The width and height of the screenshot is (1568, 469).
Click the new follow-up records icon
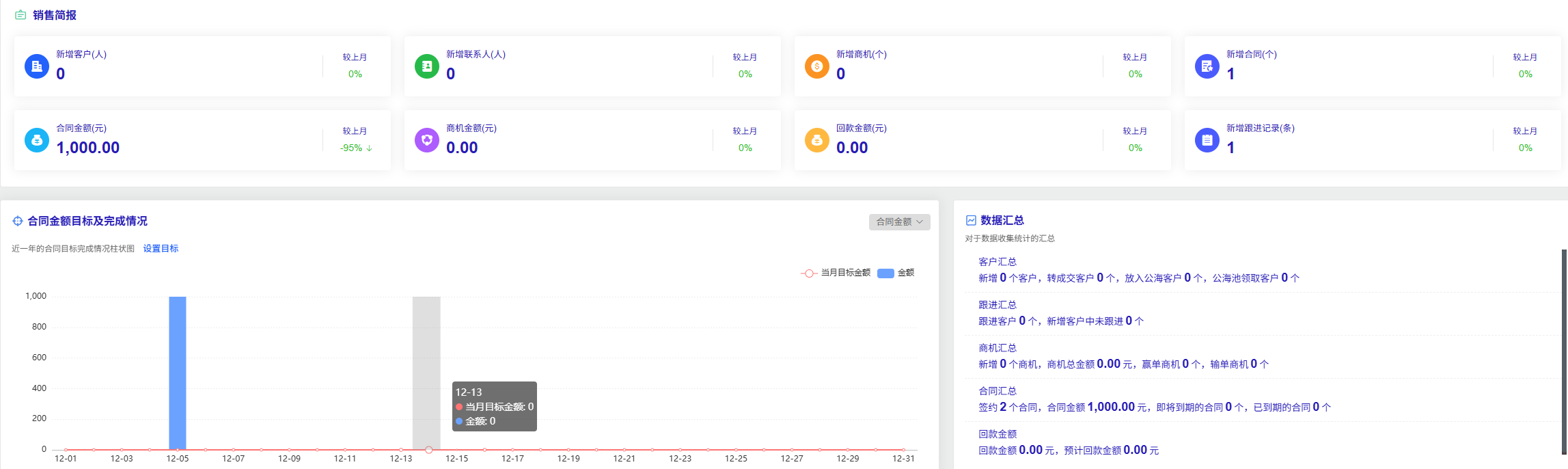(x=1207, y=140)
